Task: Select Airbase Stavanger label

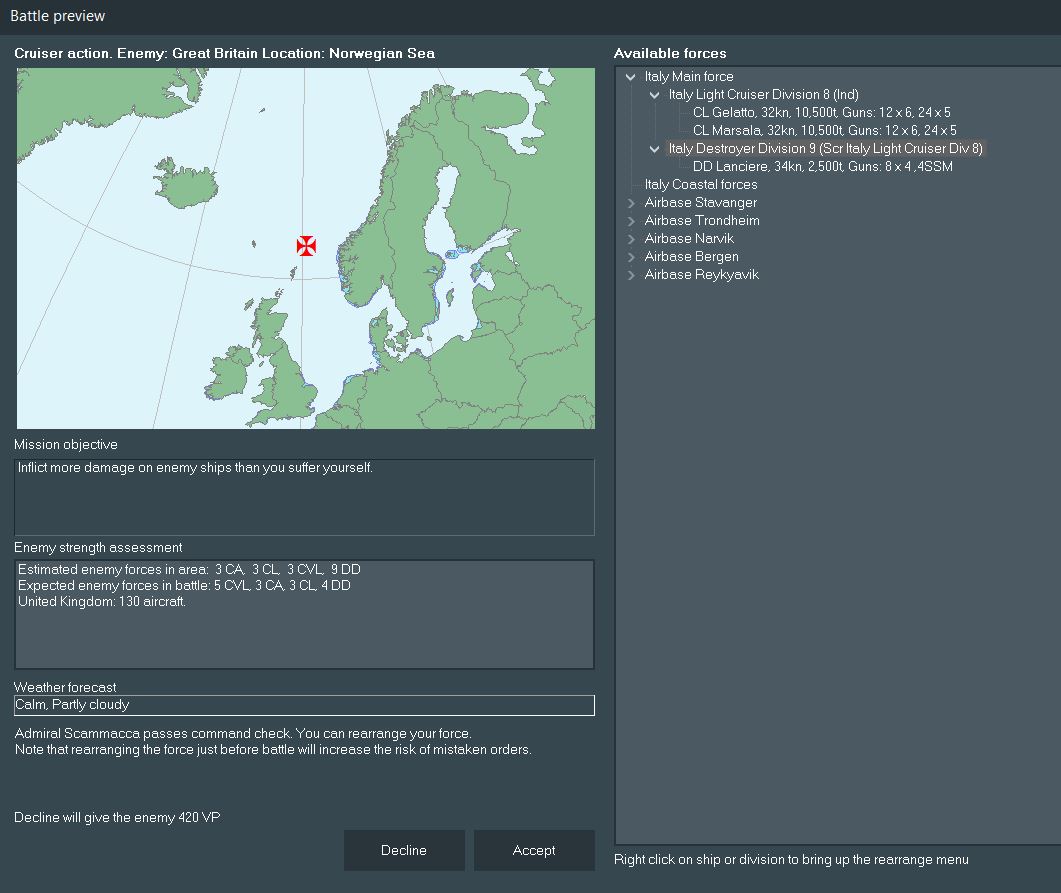Action: pyautogui.click(x=700, y=202)
